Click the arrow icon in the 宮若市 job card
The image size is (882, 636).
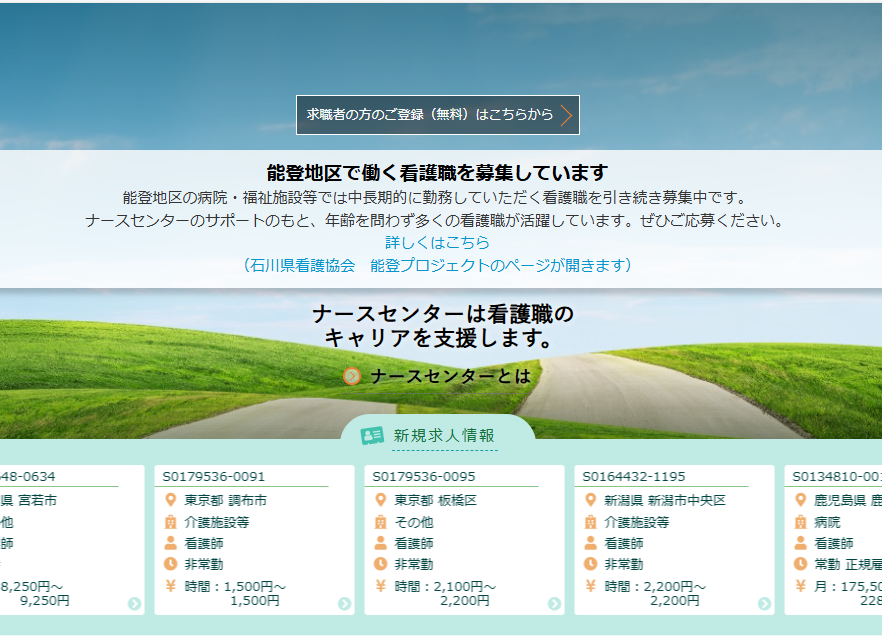pos(134,603)
